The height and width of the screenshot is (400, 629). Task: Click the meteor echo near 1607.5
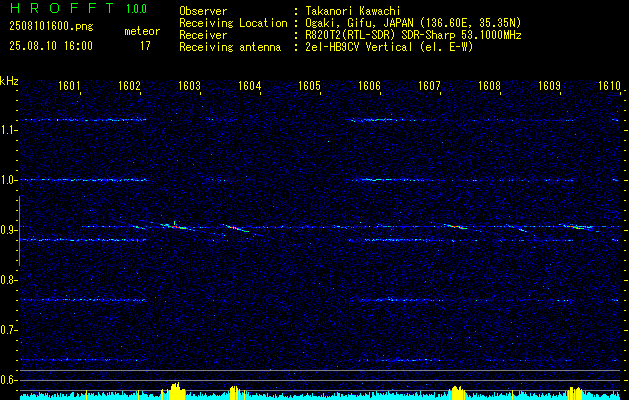pos(457,226)
